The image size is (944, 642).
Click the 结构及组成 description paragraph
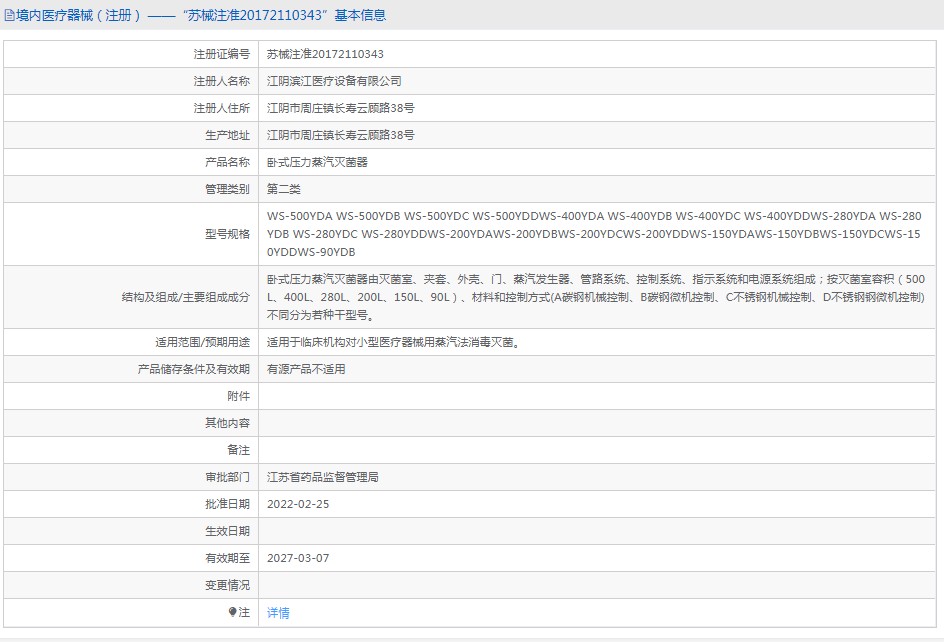click(596, 297)
